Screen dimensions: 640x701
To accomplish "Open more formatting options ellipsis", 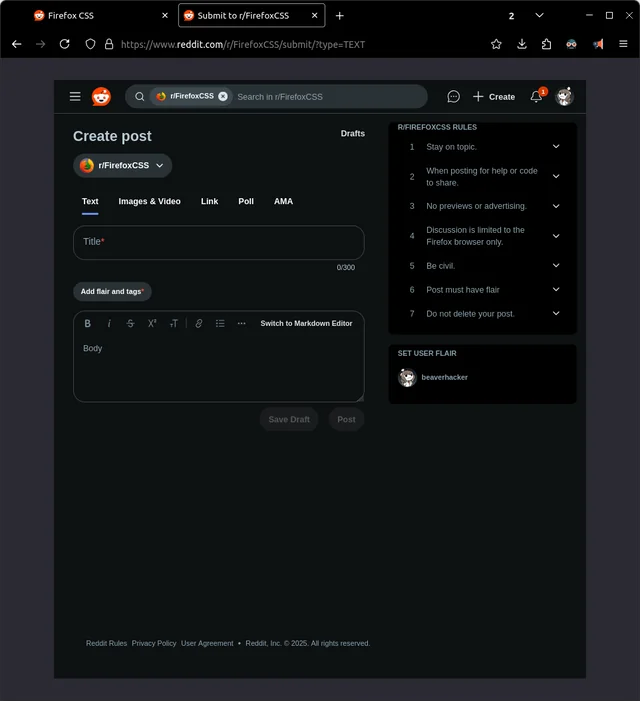I will click(241, 323).
